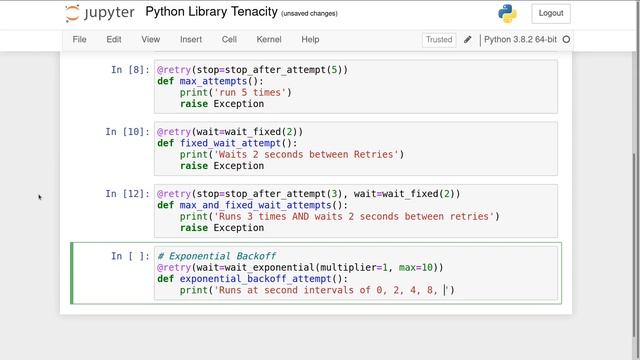Open the Cell menu
Viewport: 640px width, 360px height.
[229, 40]
